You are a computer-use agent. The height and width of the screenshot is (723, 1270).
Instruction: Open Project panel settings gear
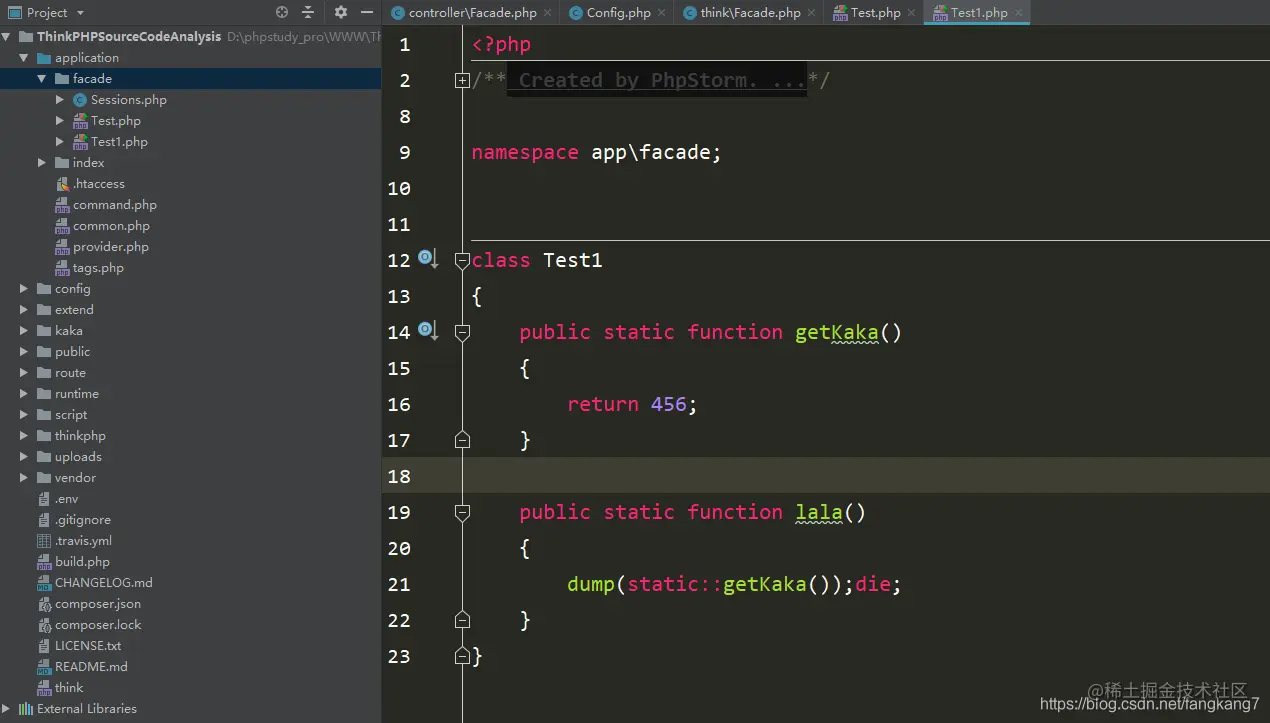click(x=341, y=12)
